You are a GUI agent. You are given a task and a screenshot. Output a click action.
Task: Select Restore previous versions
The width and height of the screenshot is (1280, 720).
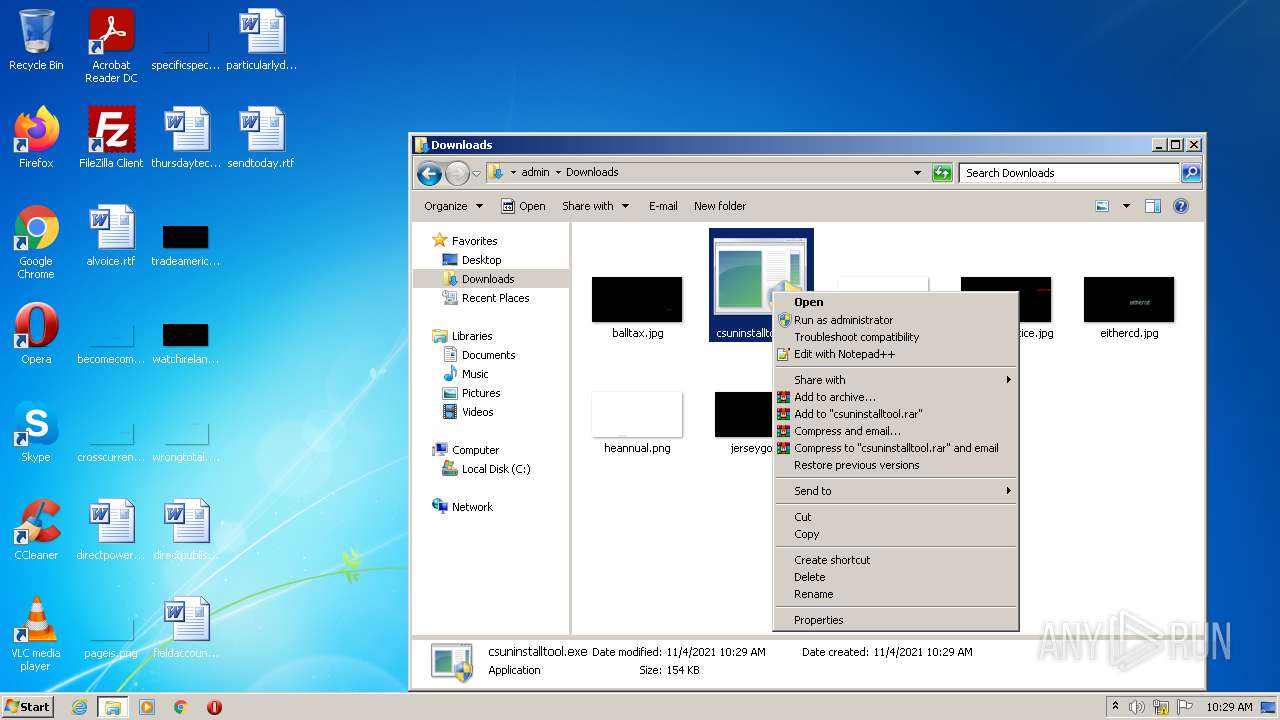tap(896, 465)
